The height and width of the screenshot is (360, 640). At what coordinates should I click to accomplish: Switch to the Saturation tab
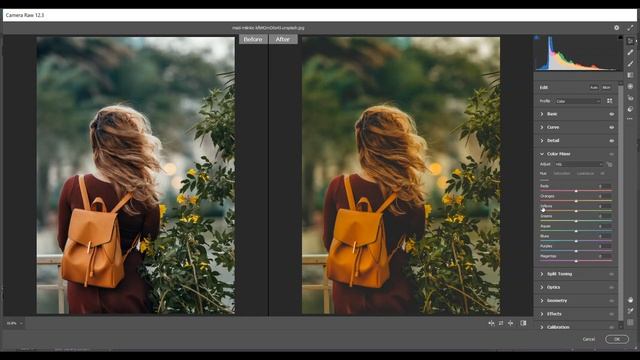(x=562, y=173)
